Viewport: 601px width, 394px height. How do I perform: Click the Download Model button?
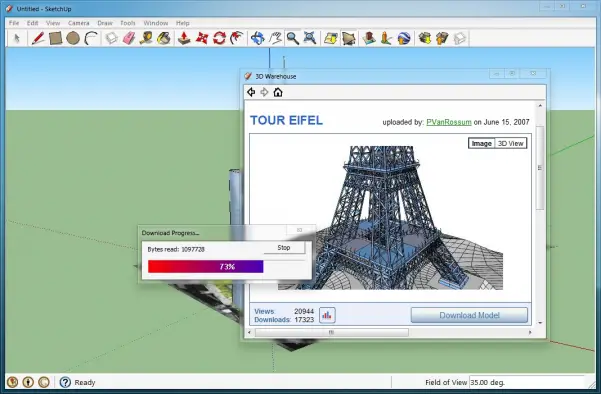point(469,315)
